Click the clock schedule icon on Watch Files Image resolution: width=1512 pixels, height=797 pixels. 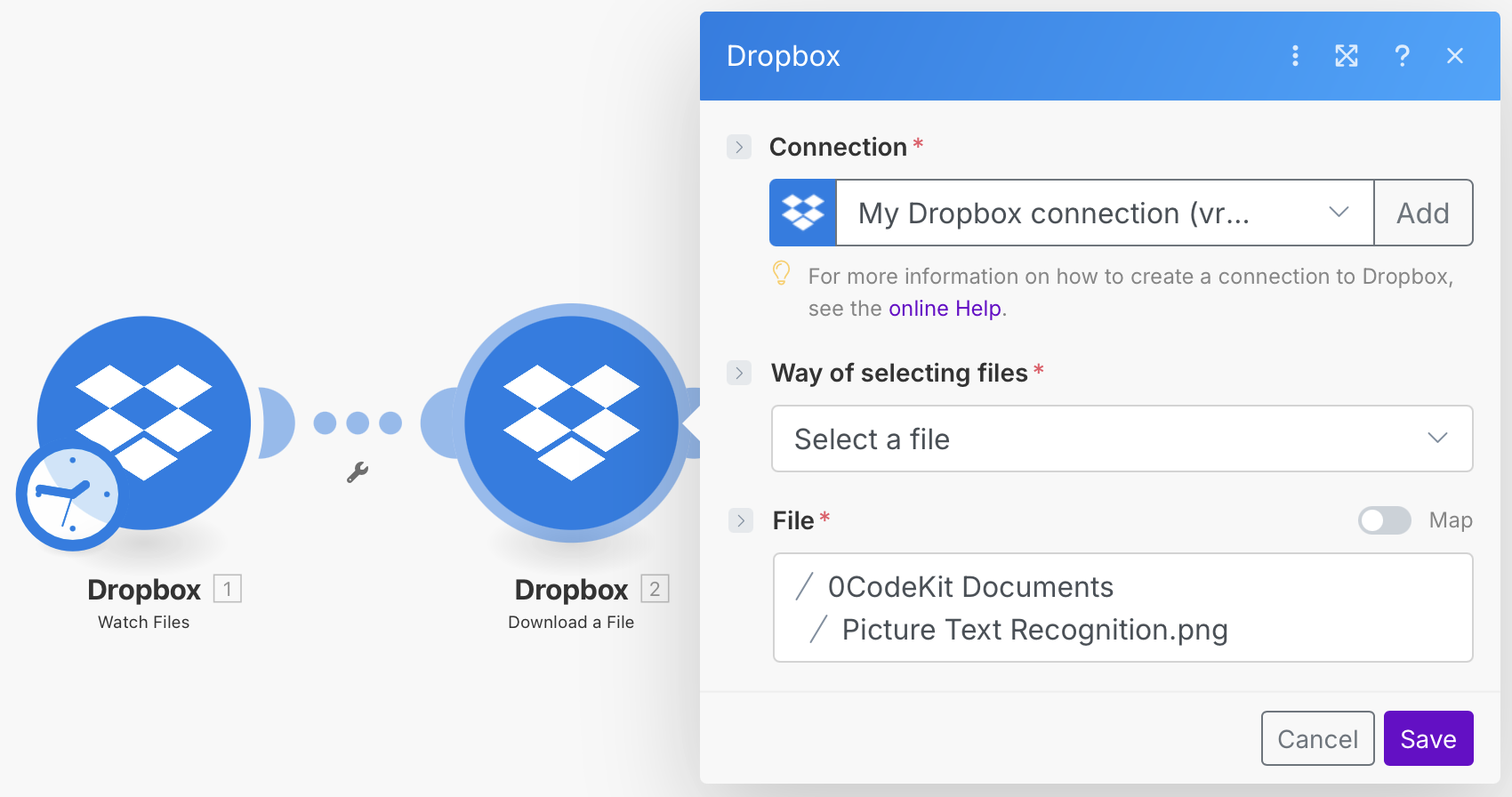click(71, 494)
